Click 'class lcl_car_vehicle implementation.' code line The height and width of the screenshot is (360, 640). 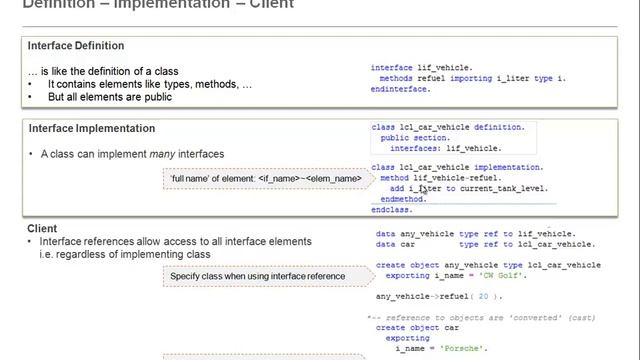coord(458,167)
